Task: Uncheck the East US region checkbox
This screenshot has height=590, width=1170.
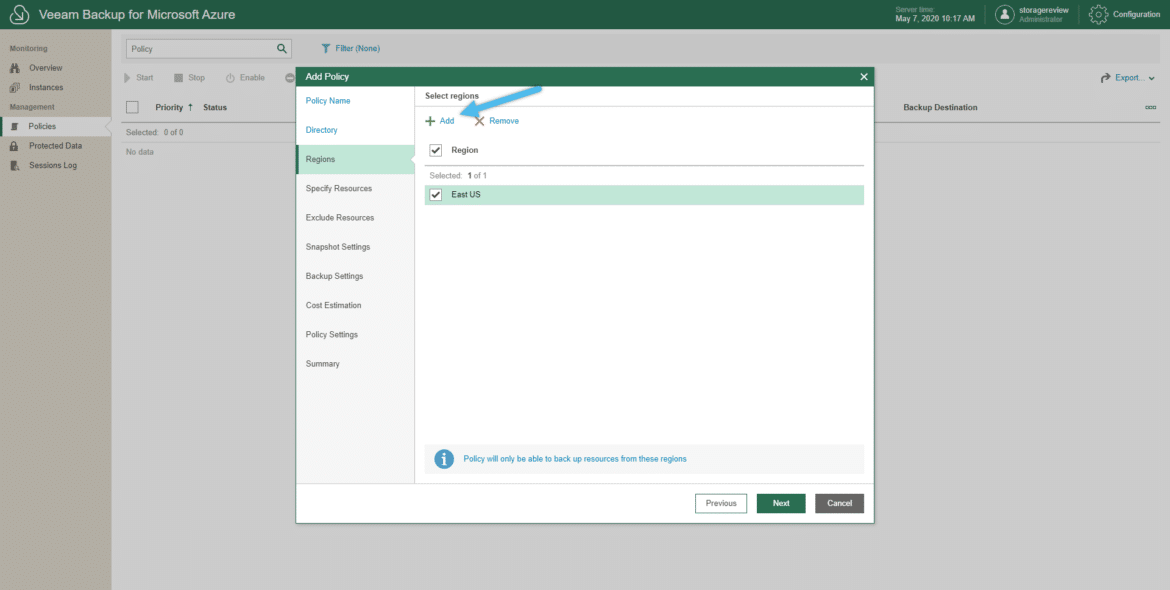Action: 436,195
